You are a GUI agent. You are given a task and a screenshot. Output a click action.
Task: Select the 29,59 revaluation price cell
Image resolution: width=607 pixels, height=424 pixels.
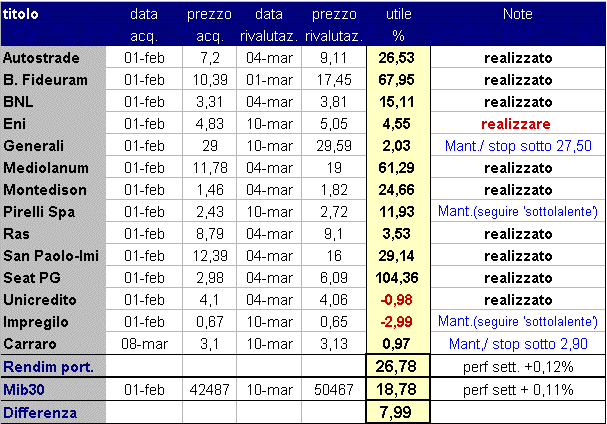point(334,146)
